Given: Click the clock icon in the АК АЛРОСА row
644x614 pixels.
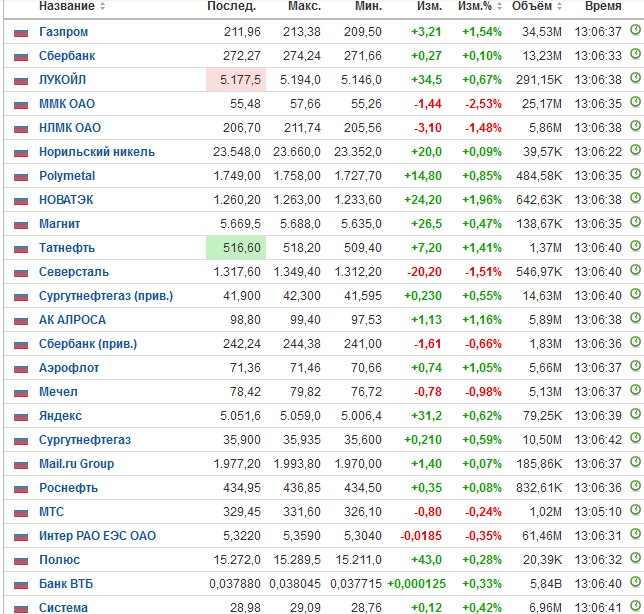Looking at the screenshot, I should (x=635, y=317).
